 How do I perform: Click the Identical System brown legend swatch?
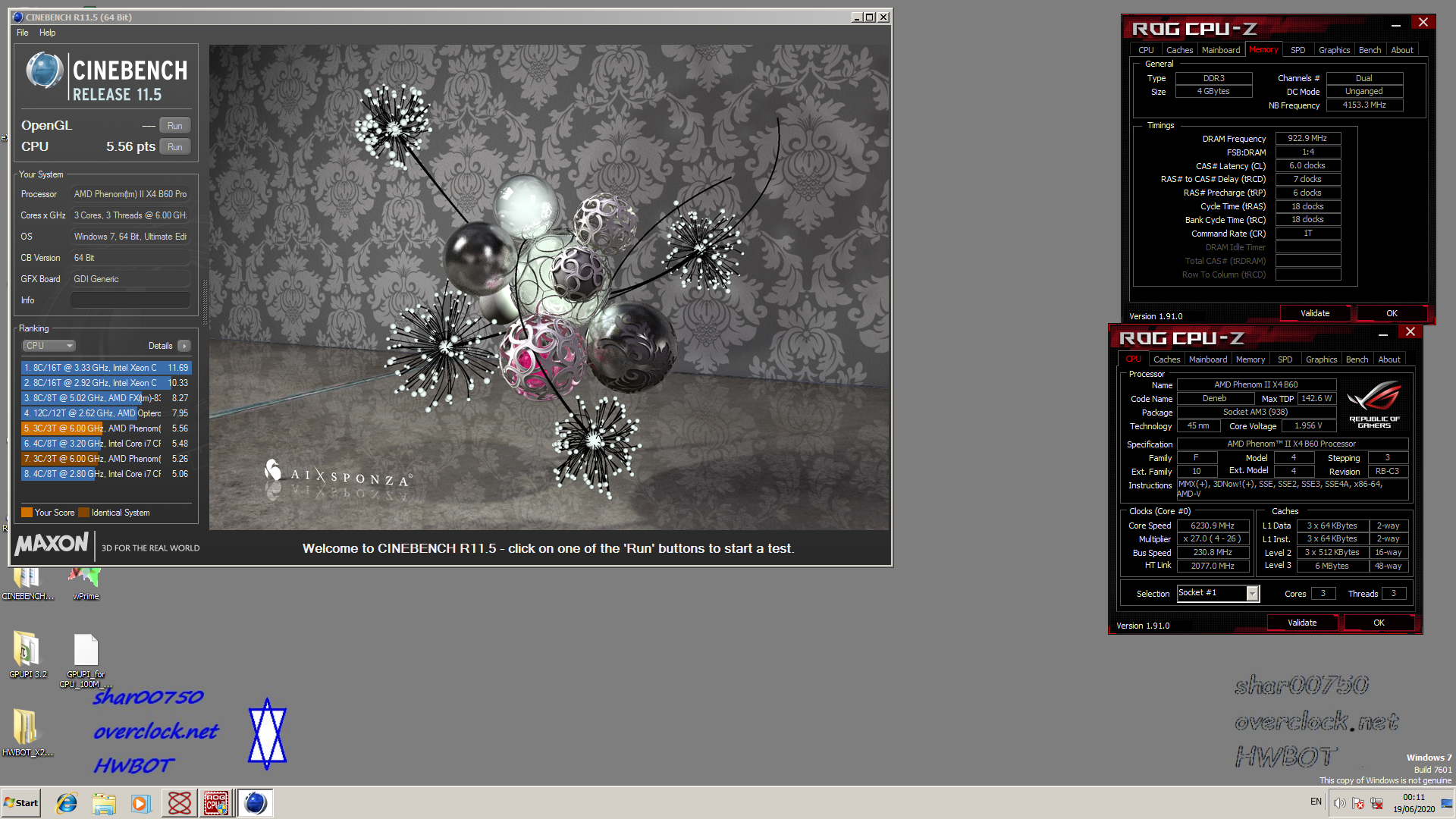83,513
